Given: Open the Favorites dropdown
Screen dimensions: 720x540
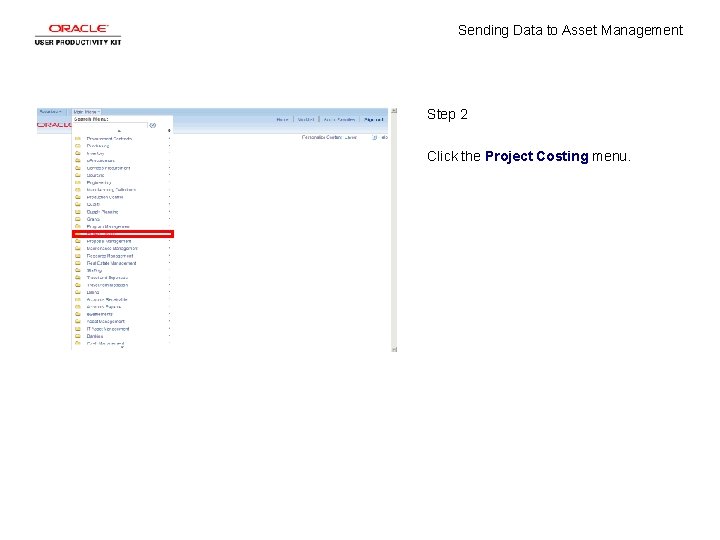Looking at the screenshot, I should pyautogui.click(x=50, y=112).
